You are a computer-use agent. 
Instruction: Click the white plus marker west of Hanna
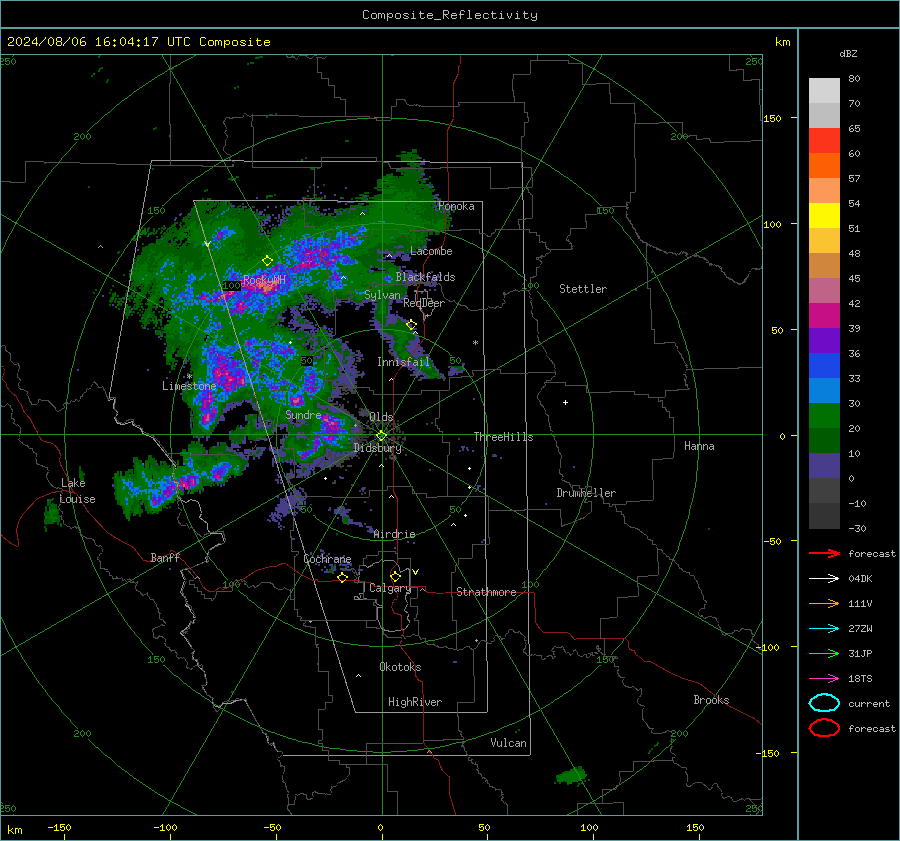click(565, 402)
